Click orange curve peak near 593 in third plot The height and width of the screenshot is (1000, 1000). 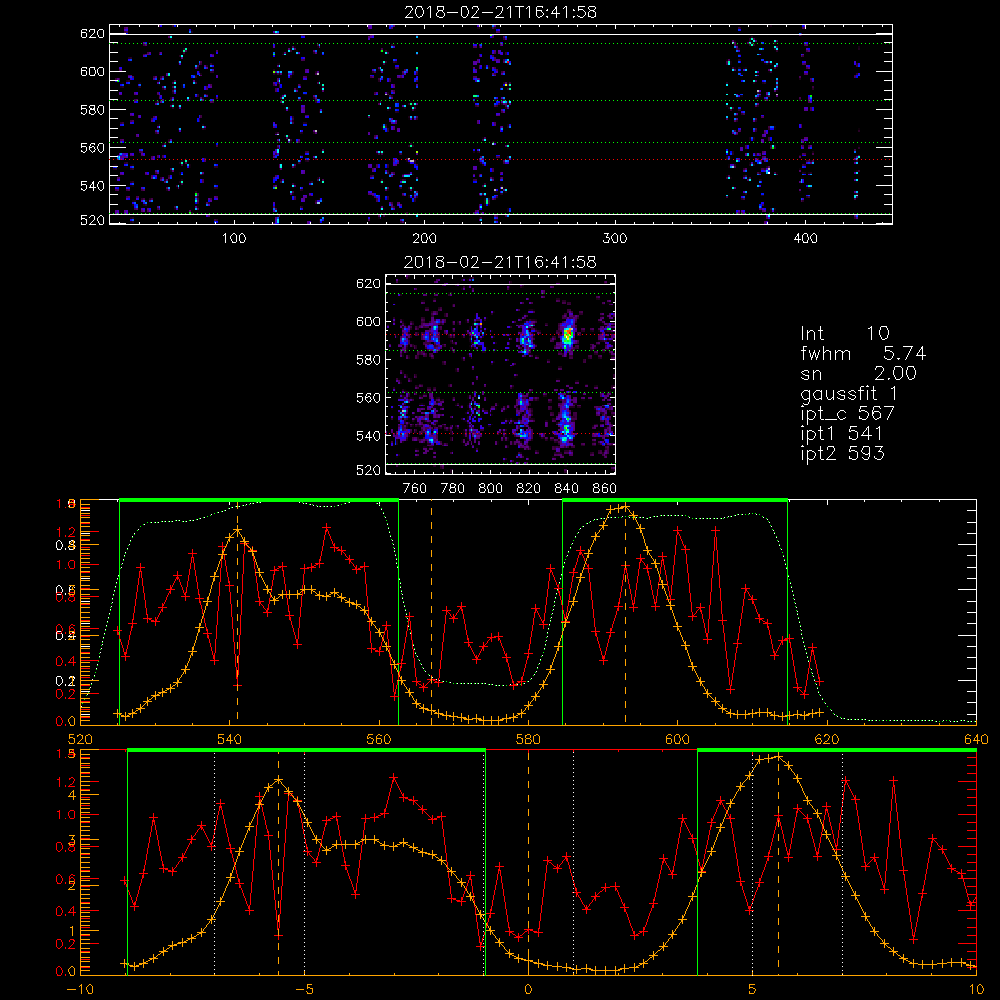[x=625, y=508]
